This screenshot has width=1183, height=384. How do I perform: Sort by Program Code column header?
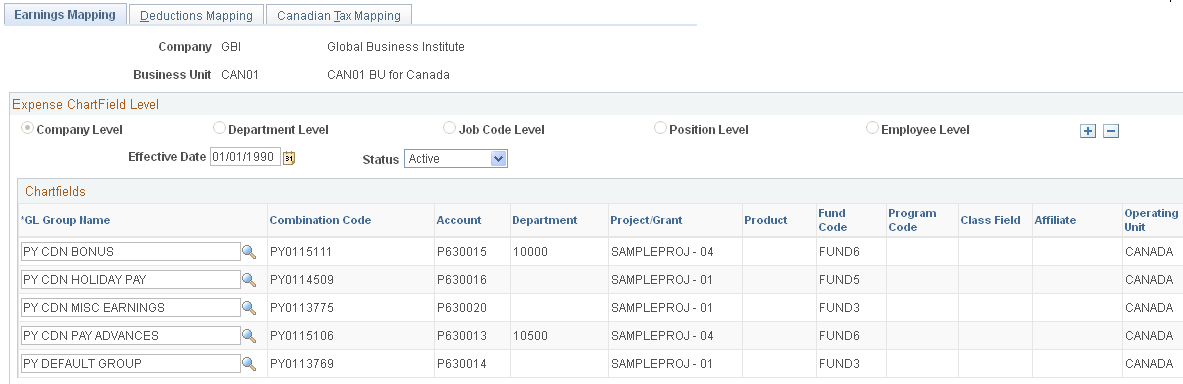(x=912, y=220)
